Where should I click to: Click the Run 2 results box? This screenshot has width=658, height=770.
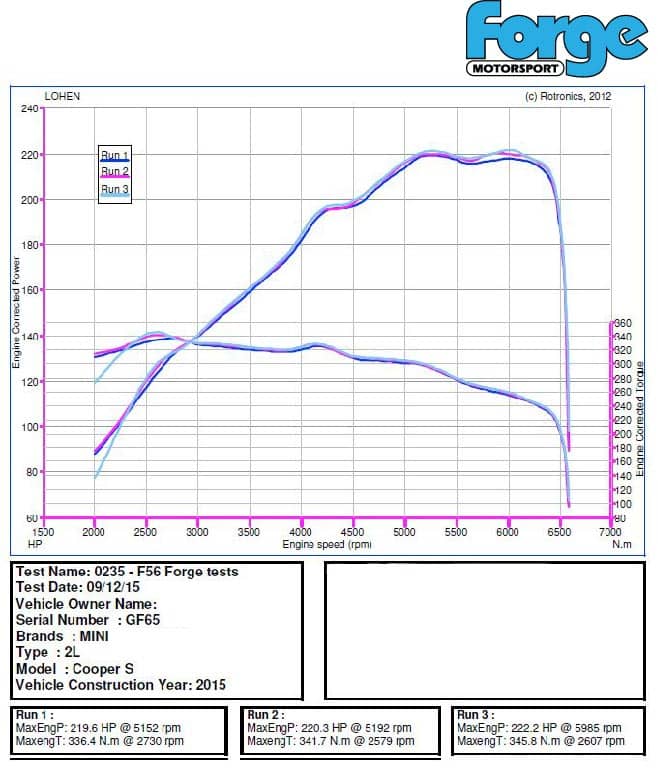coord(341,728)
